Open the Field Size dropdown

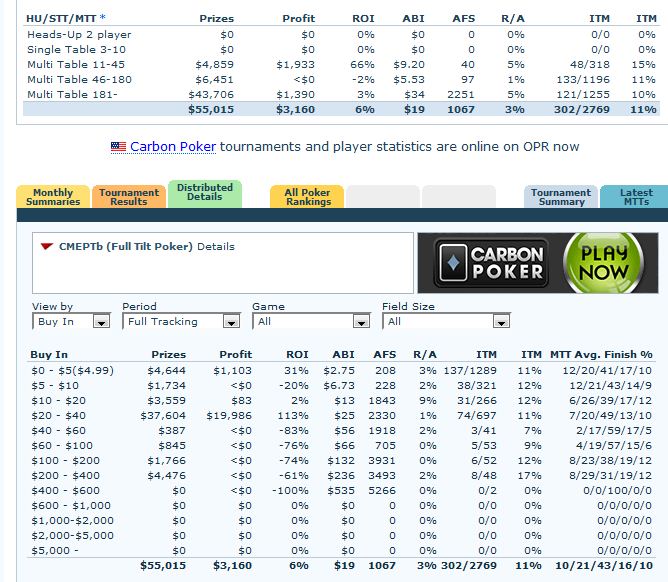[x=446, y=321]
